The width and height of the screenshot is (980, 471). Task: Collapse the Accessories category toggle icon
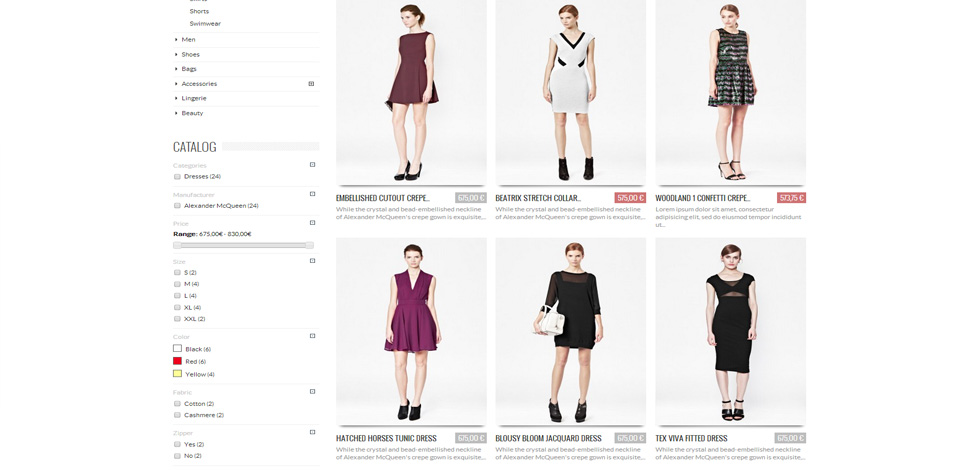(x=311, y=83)
